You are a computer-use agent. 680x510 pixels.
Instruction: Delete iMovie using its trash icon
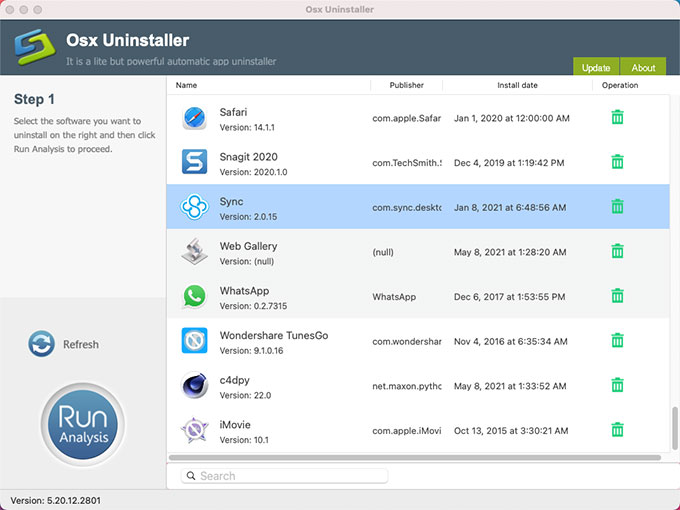click(x=617, y=430)
